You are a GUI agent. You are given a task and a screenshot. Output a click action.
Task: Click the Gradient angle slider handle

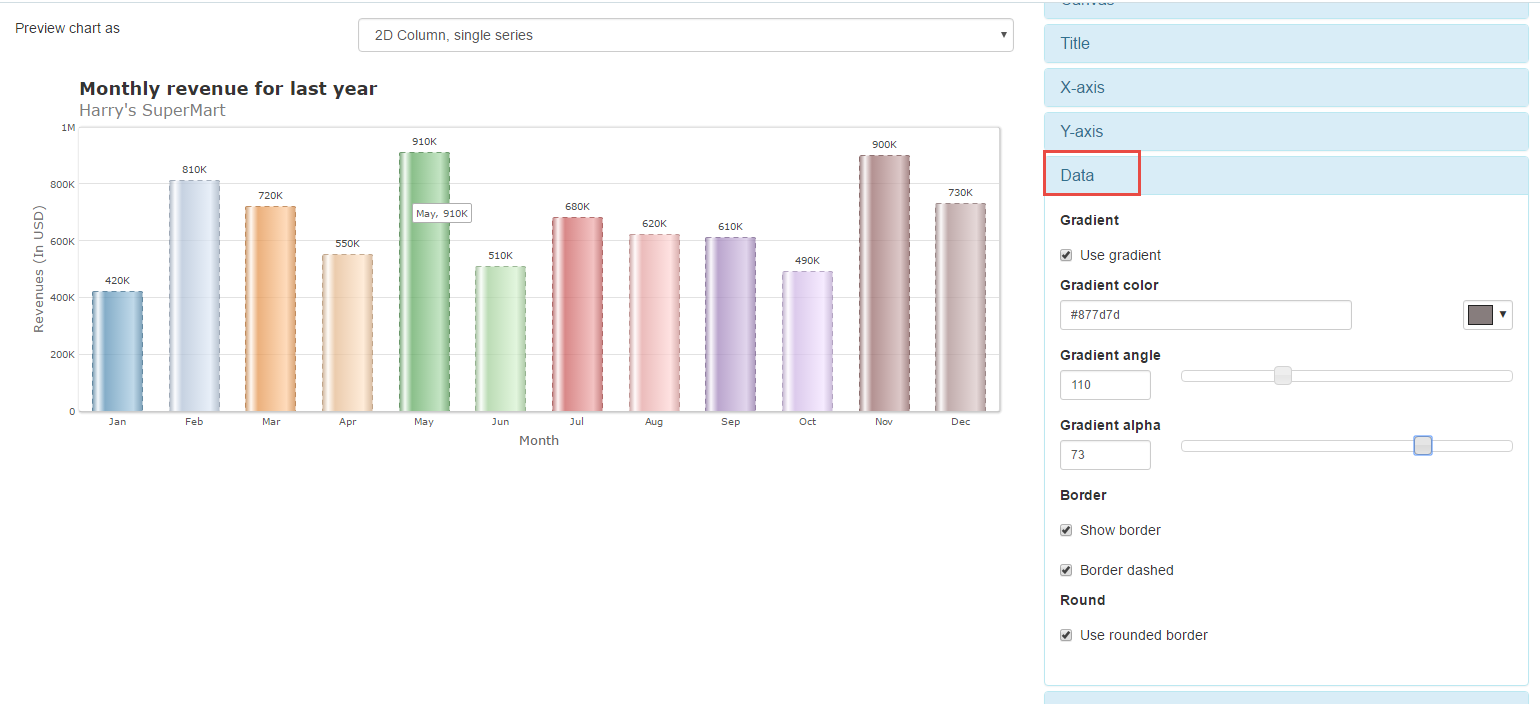tap(1283, 376)
